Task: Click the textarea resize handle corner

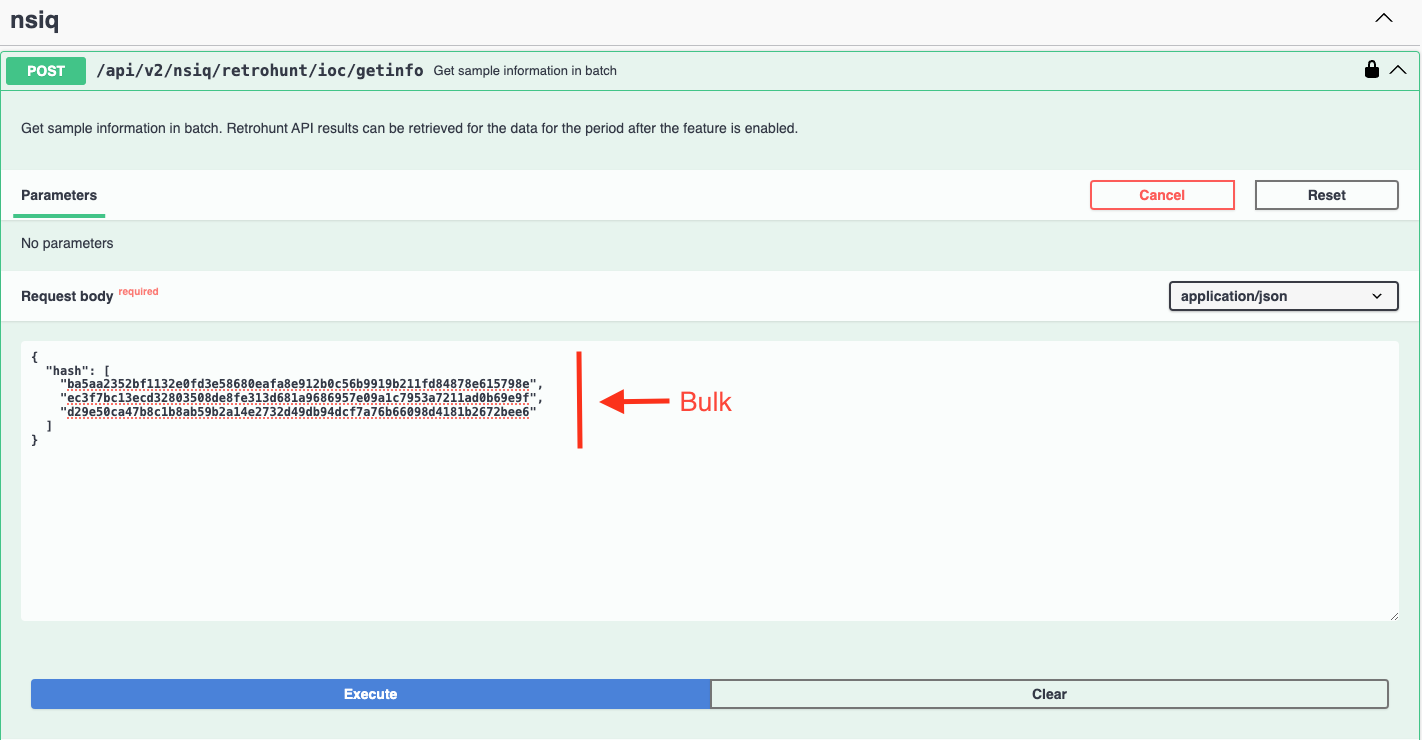Action: pyautogui.click(x=1393, y=615)
